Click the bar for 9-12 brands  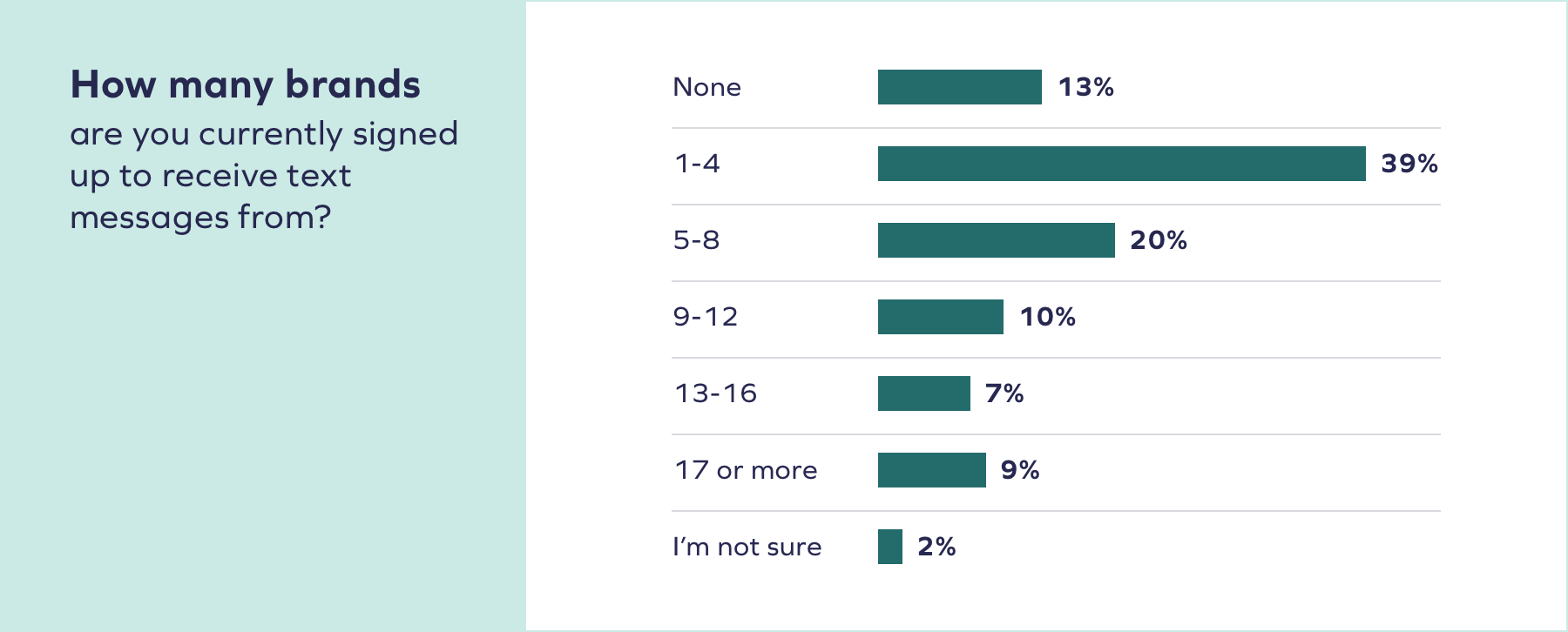point(940,317)
